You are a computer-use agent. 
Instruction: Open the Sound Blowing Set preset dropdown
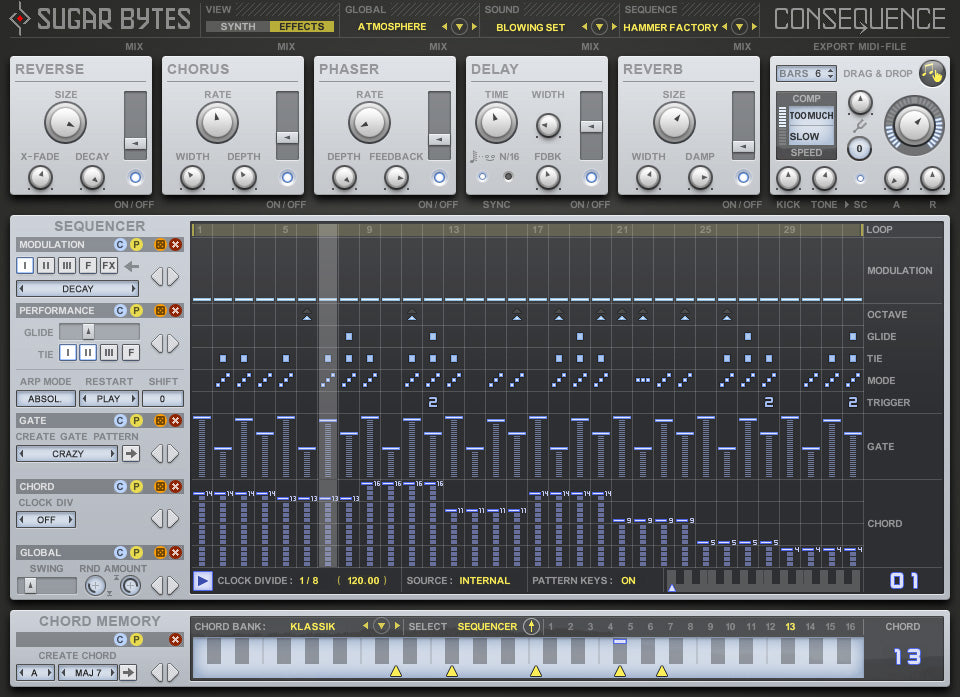click(599, 27)
